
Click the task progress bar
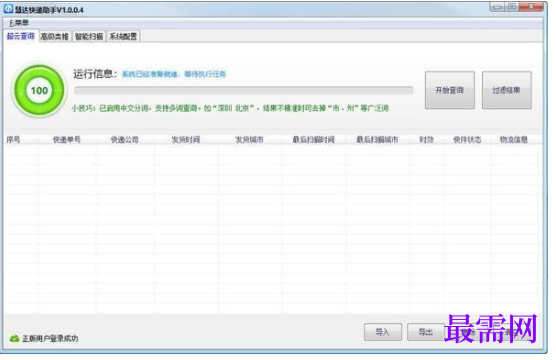coord(244,90)
